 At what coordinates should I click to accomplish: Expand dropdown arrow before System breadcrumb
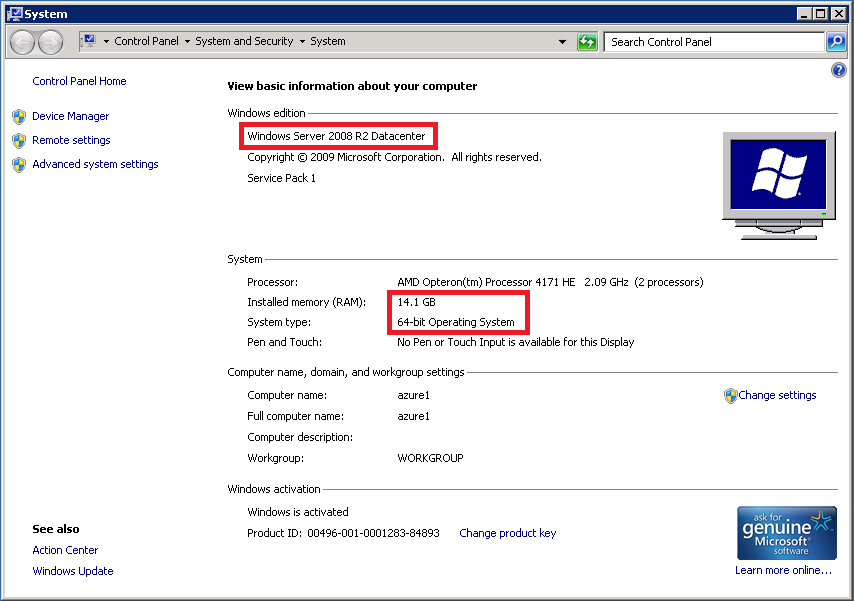tap(302, 41)
